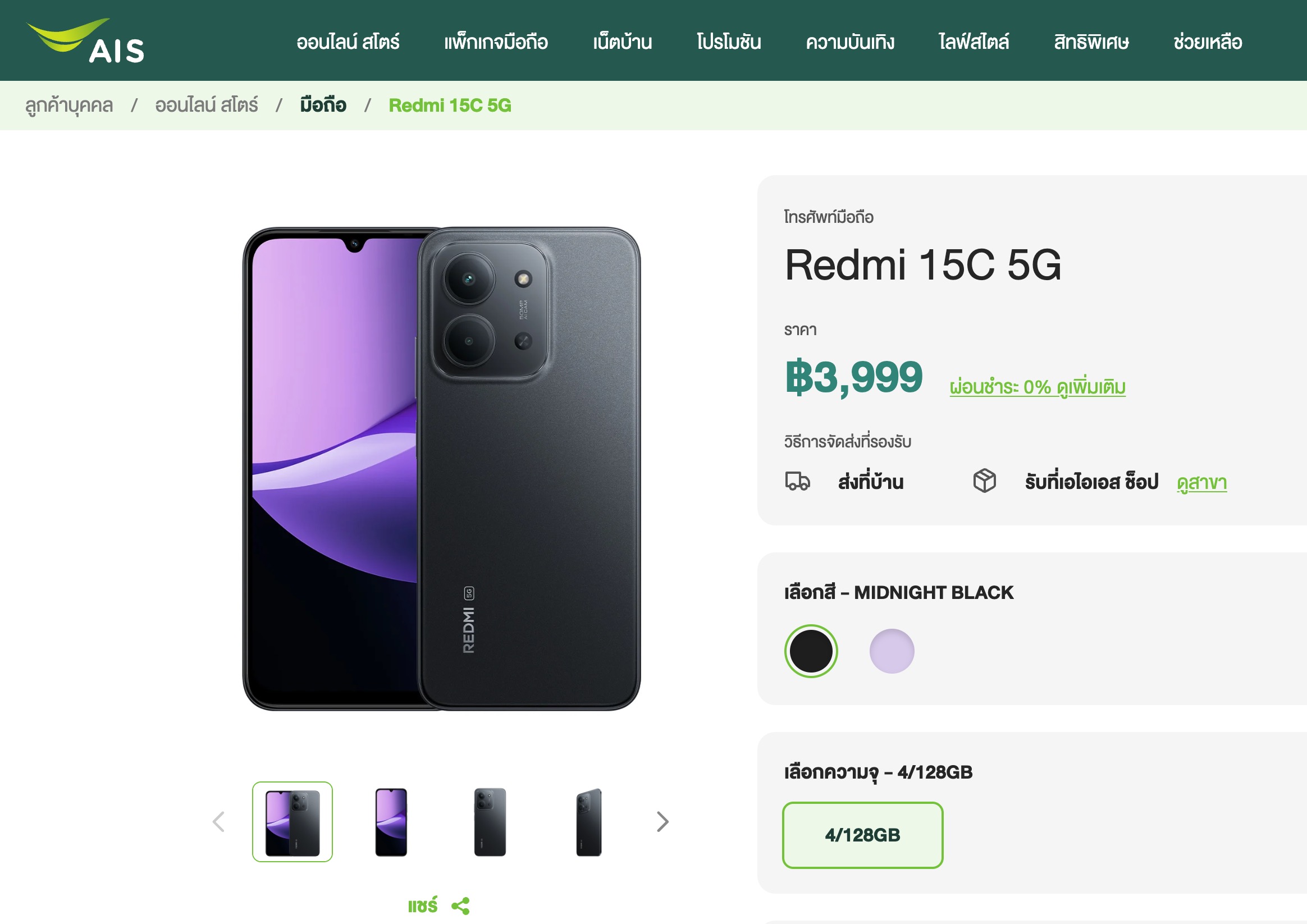View the angled side phone thumbnail
1307x924 pixels.
(588, 821)
